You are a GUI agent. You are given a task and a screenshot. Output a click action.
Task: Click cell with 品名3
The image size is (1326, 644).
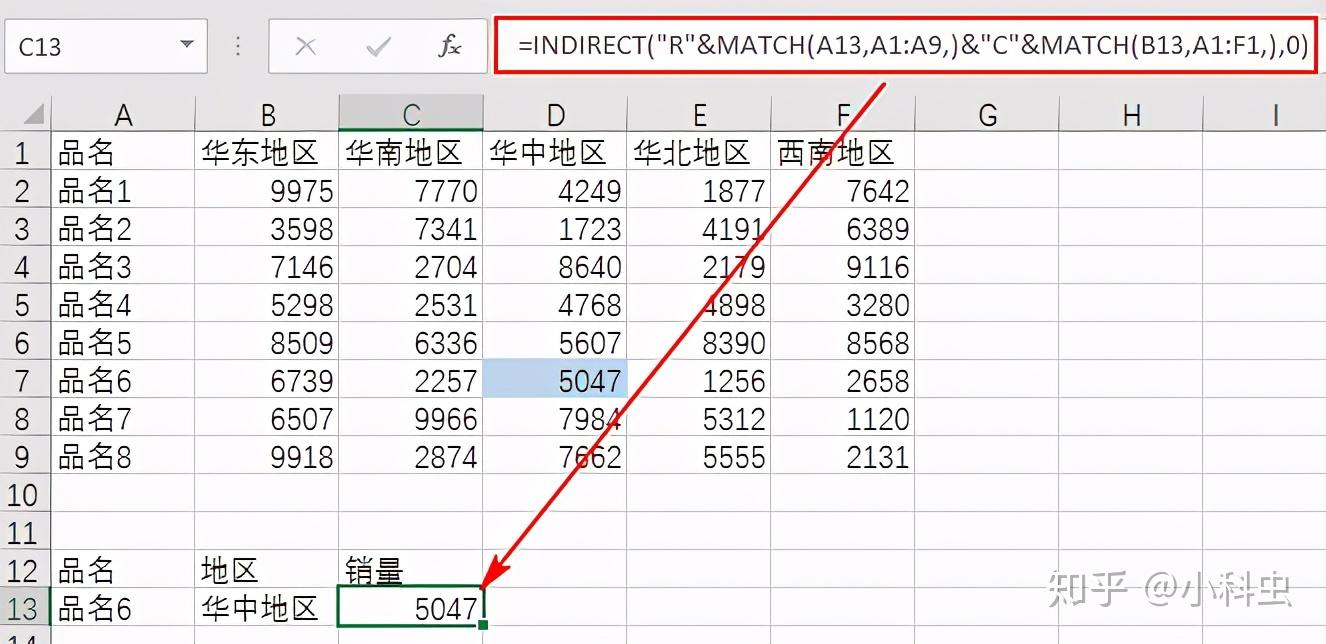123,266
